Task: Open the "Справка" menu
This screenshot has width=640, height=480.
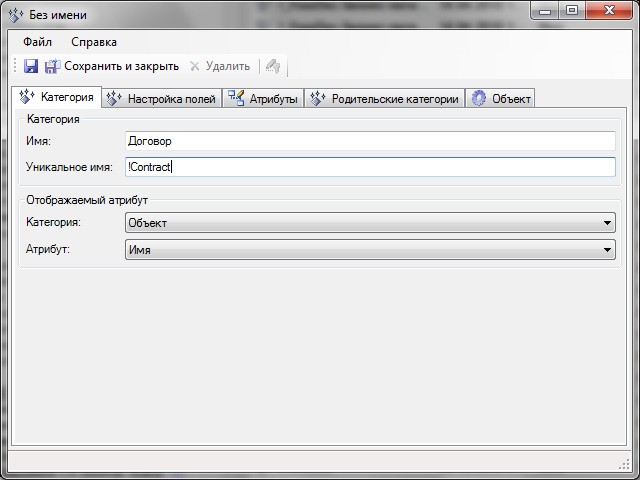Action: tap(94, 42)
